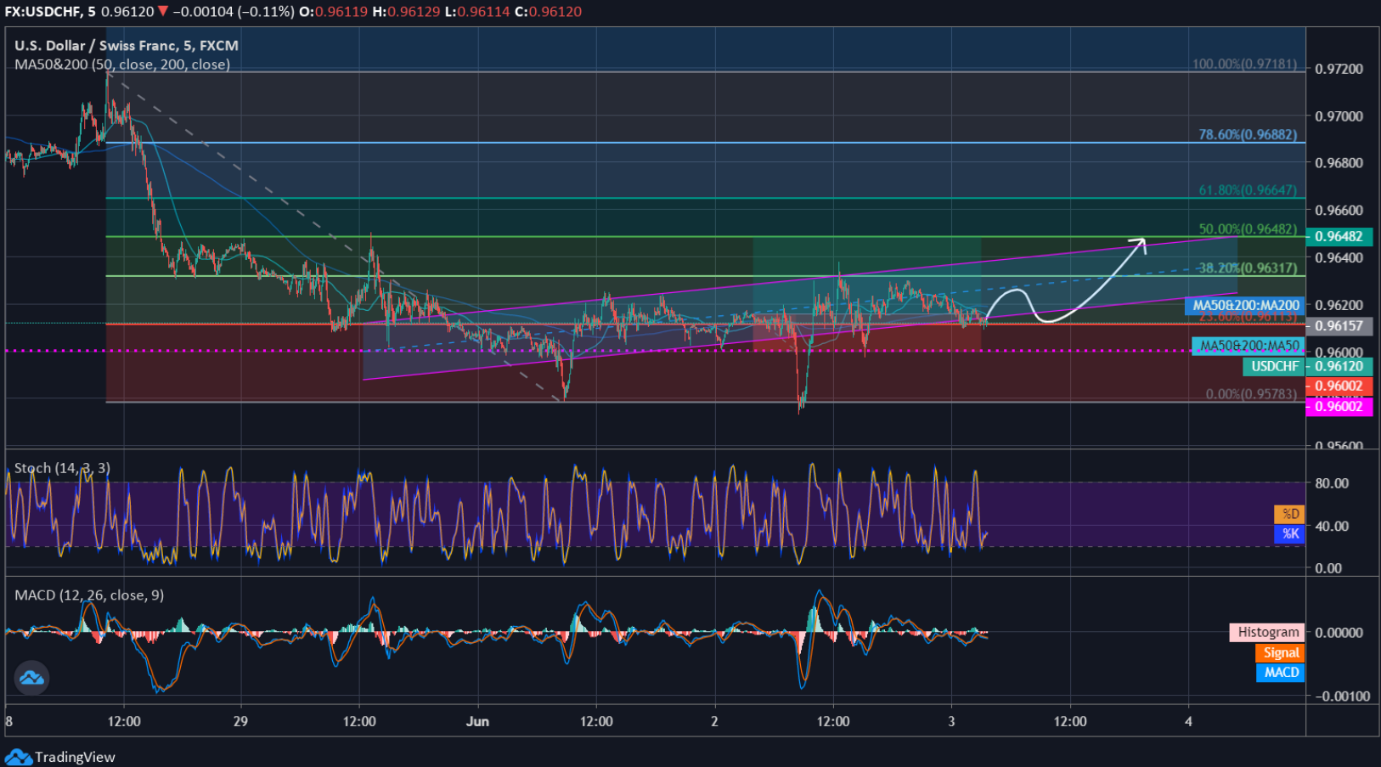Click the round TradingView cloud icon in MACD pane
Image resolution: width=1381 pixels, height=767 pixels.
tap(33, 679)
